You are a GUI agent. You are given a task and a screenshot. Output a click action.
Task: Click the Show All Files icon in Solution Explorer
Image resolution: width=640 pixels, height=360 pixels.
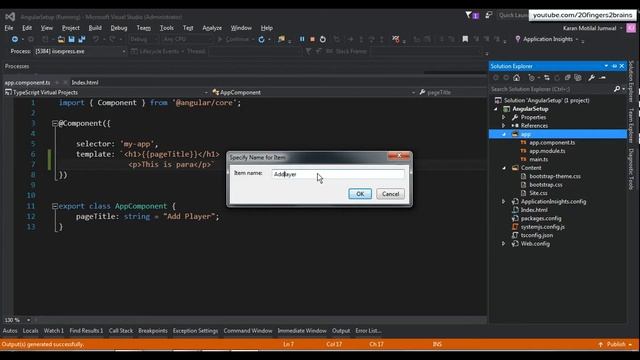click(x=578, y=78)
